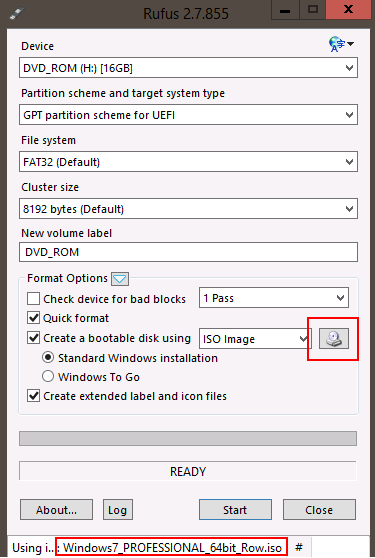Minimize the Rufus window
Viewport: 375px width, 558px height.
tap(285, 10)
